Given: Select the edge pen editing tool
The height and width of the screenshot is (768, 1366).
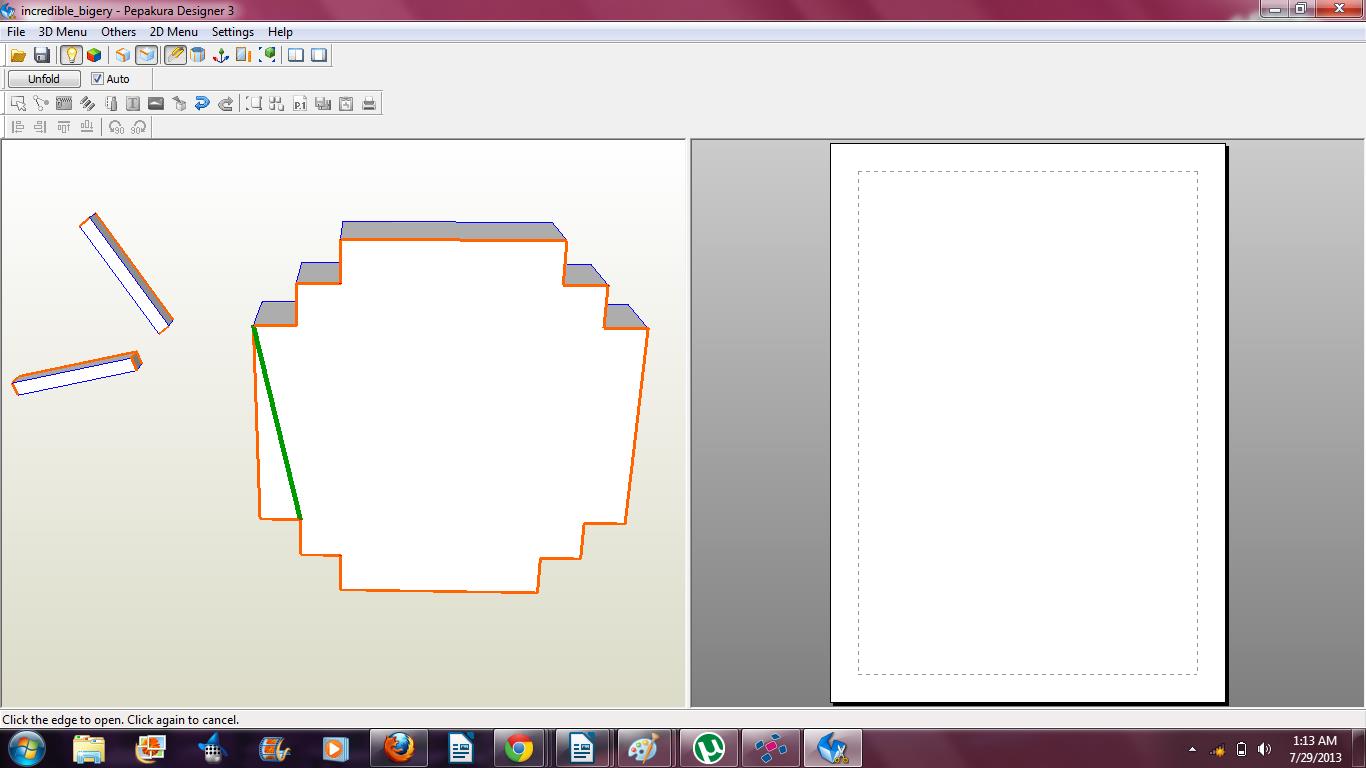Looking at the screenshot, I should tap(175, 55).
